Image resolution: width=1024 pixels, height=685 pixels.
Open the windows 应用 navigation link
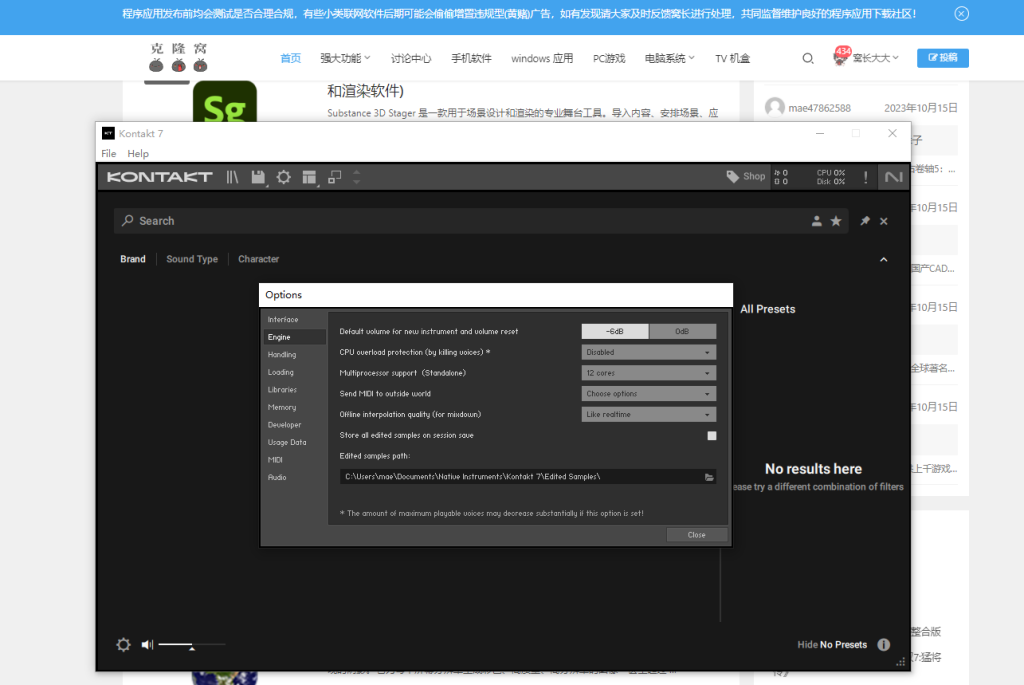(x=542, y=58)
